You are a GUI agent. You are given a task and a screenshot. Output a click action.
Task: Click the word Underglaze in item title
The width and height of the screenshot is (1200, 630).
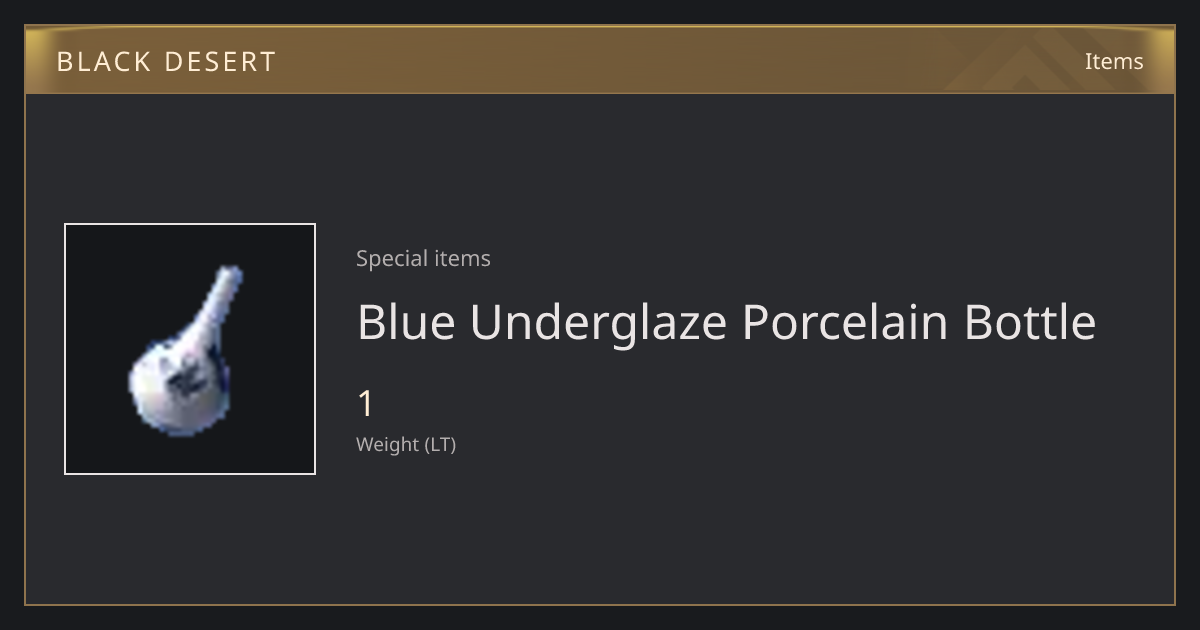point(599,324)
